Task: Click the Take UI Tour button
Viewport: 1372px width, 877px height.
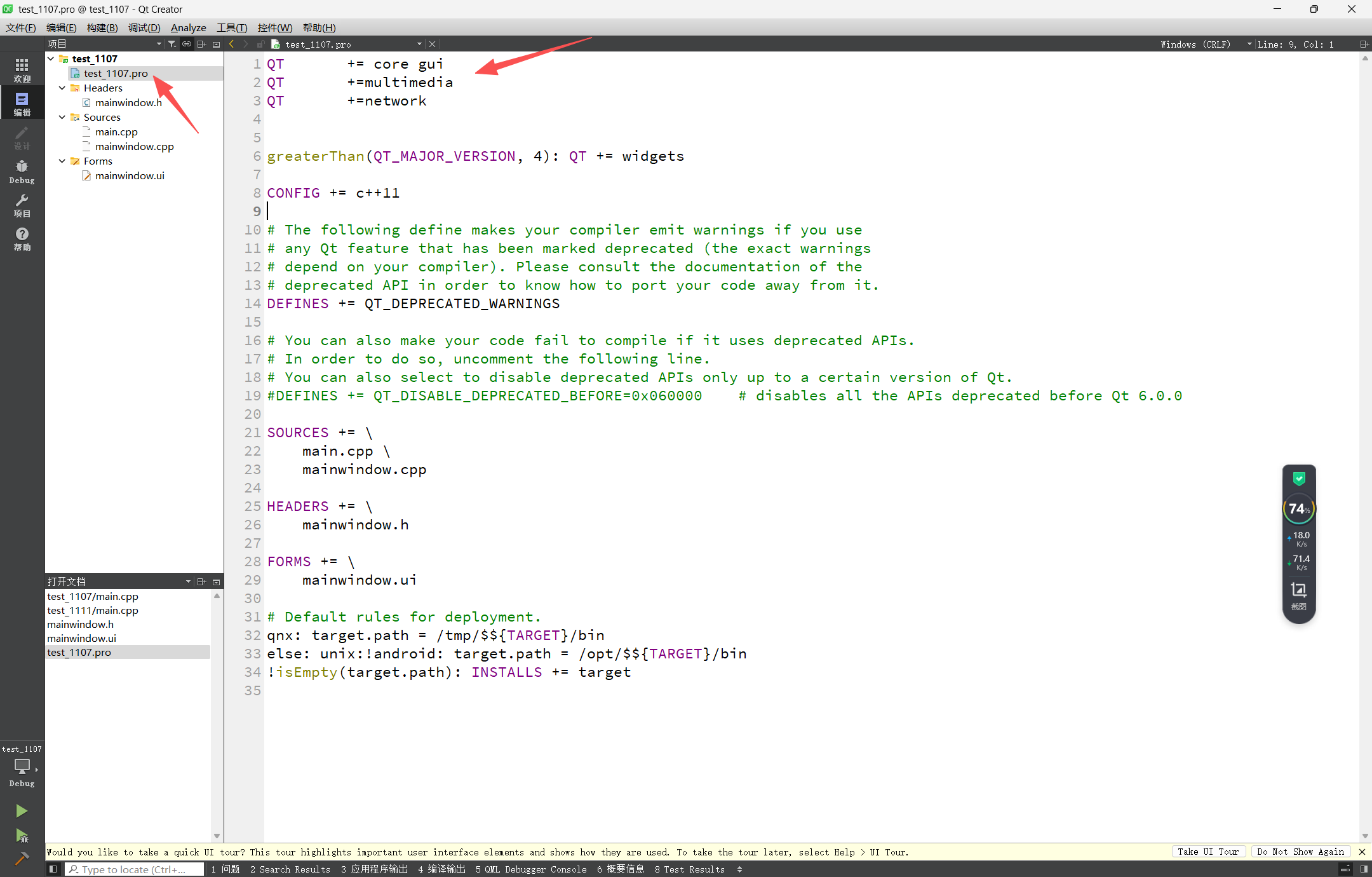Action: click(x=1208, y=852)
